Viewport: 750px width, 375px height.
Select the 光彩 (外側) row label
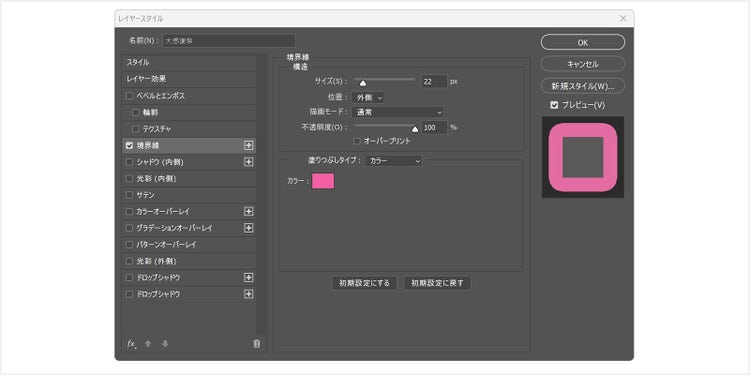point(156,261)
